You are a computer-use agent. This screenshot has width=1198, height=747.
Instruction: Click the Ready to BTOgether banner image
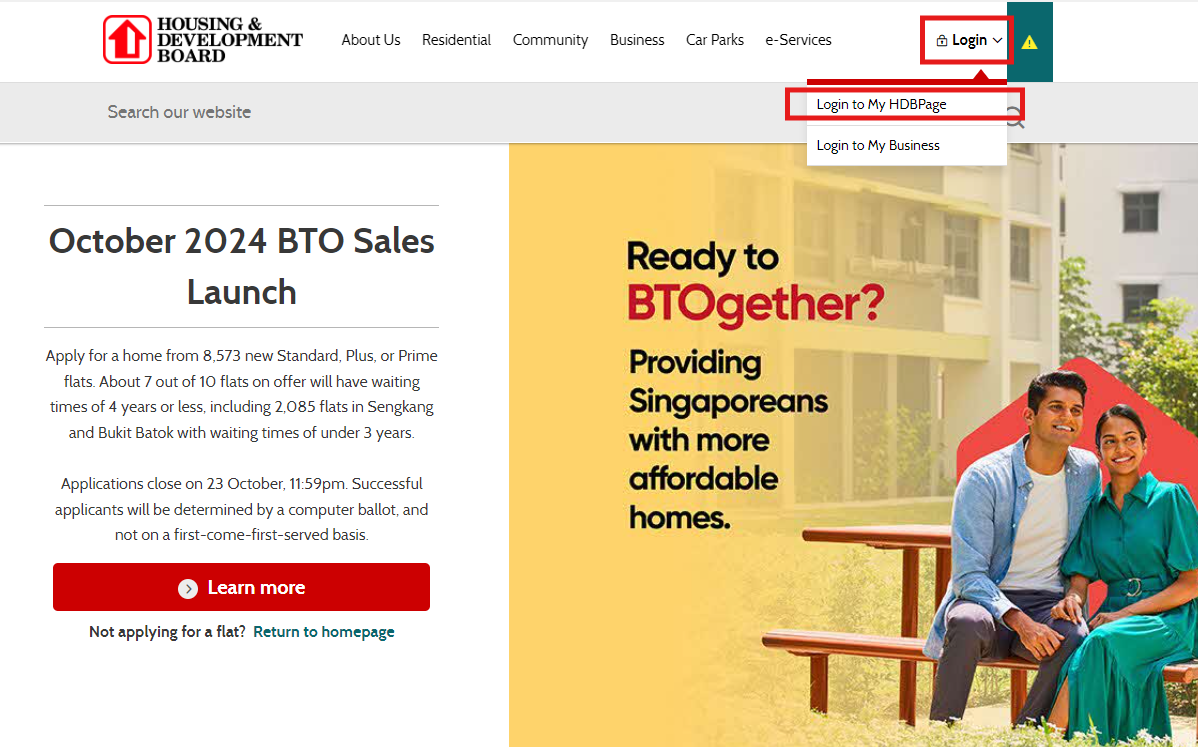pyautogui.click(x=853, y=445)
